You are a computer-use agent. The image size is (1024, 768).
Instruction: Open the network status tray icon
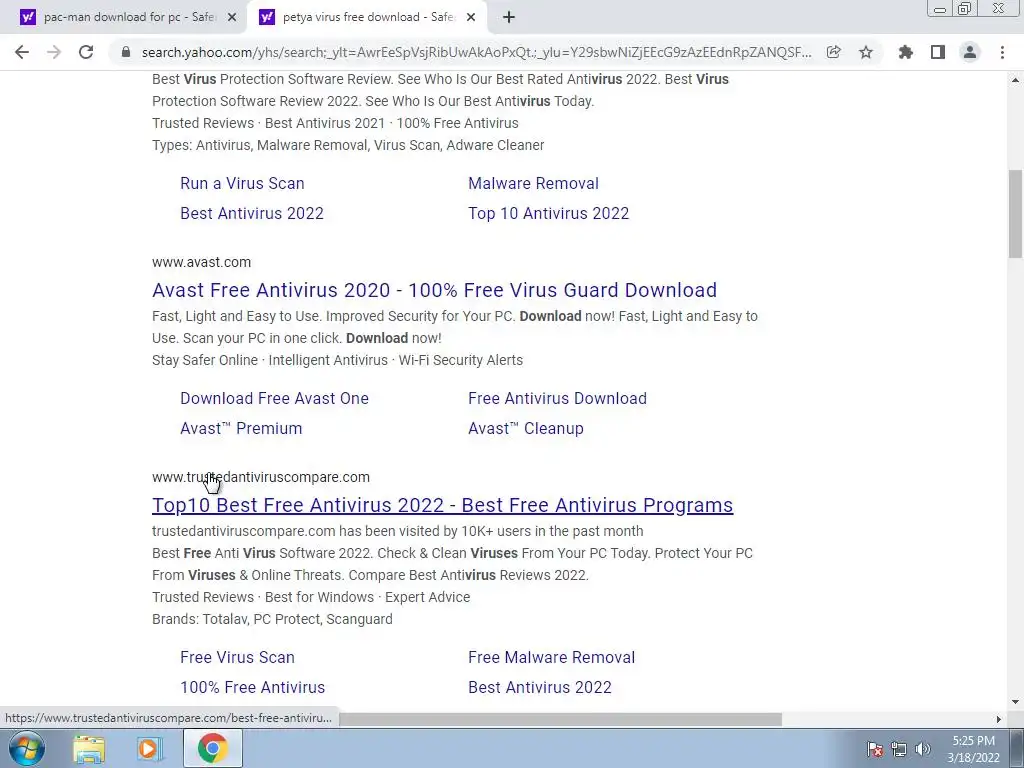tap(899, 749)
